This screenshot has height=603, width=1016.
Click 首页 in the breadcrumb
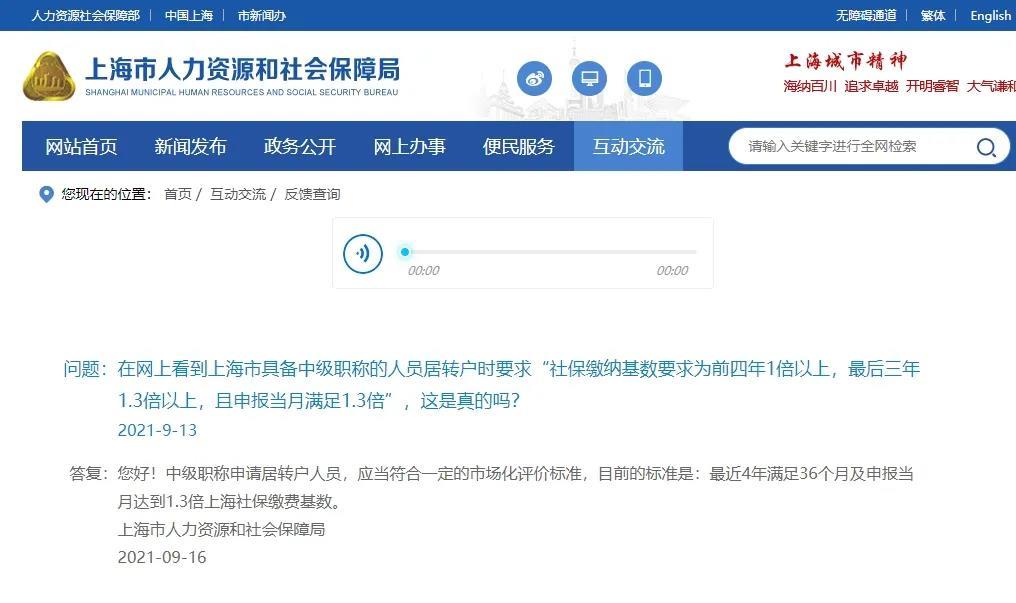click(178, 194)
